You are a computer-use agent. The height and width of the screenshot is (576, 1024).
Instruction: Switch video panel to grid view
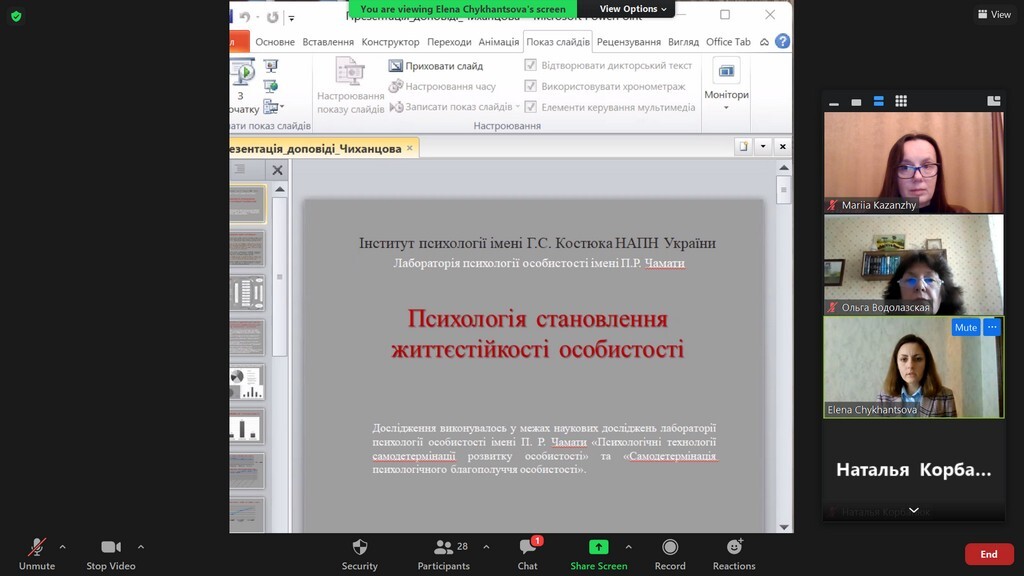pyautogui.click(x=901, y=101)
